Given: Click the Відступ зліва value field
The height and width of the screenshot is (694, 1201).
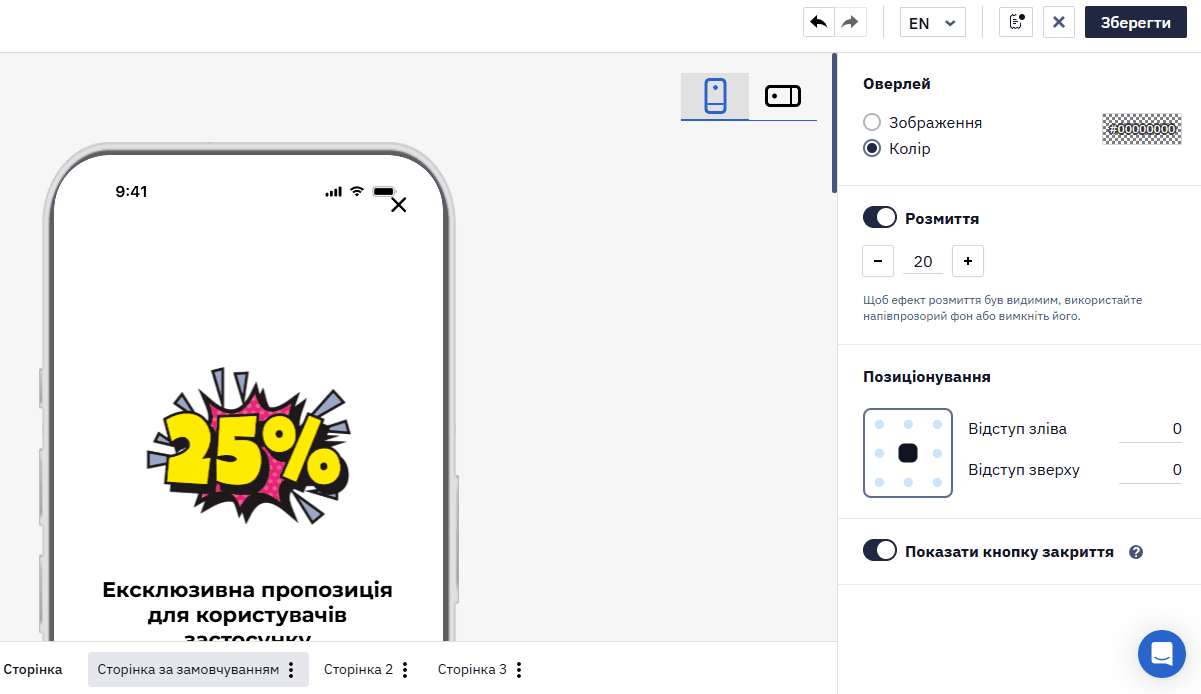Looking at the screenshot, I should (1151, 429).
